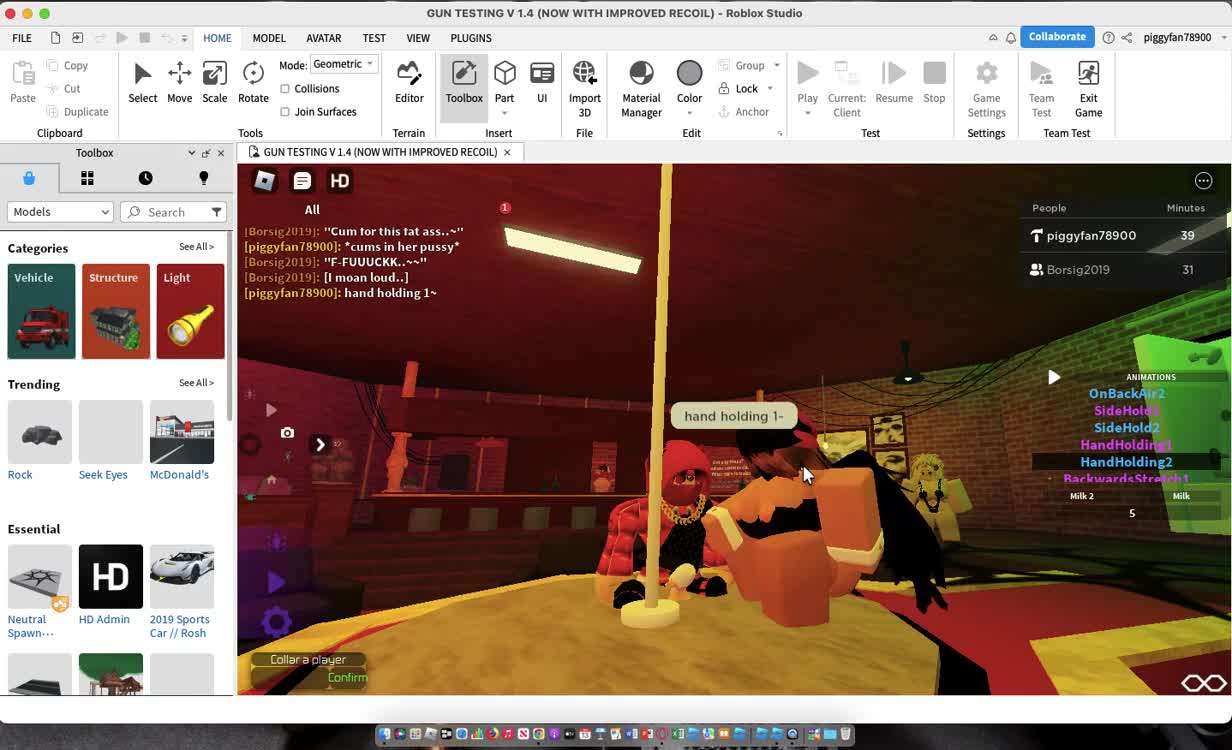Viewport: 1232px width, 750px height.
Task: Open the PLUGINS ribbon tab
Action: pos(471,38)
